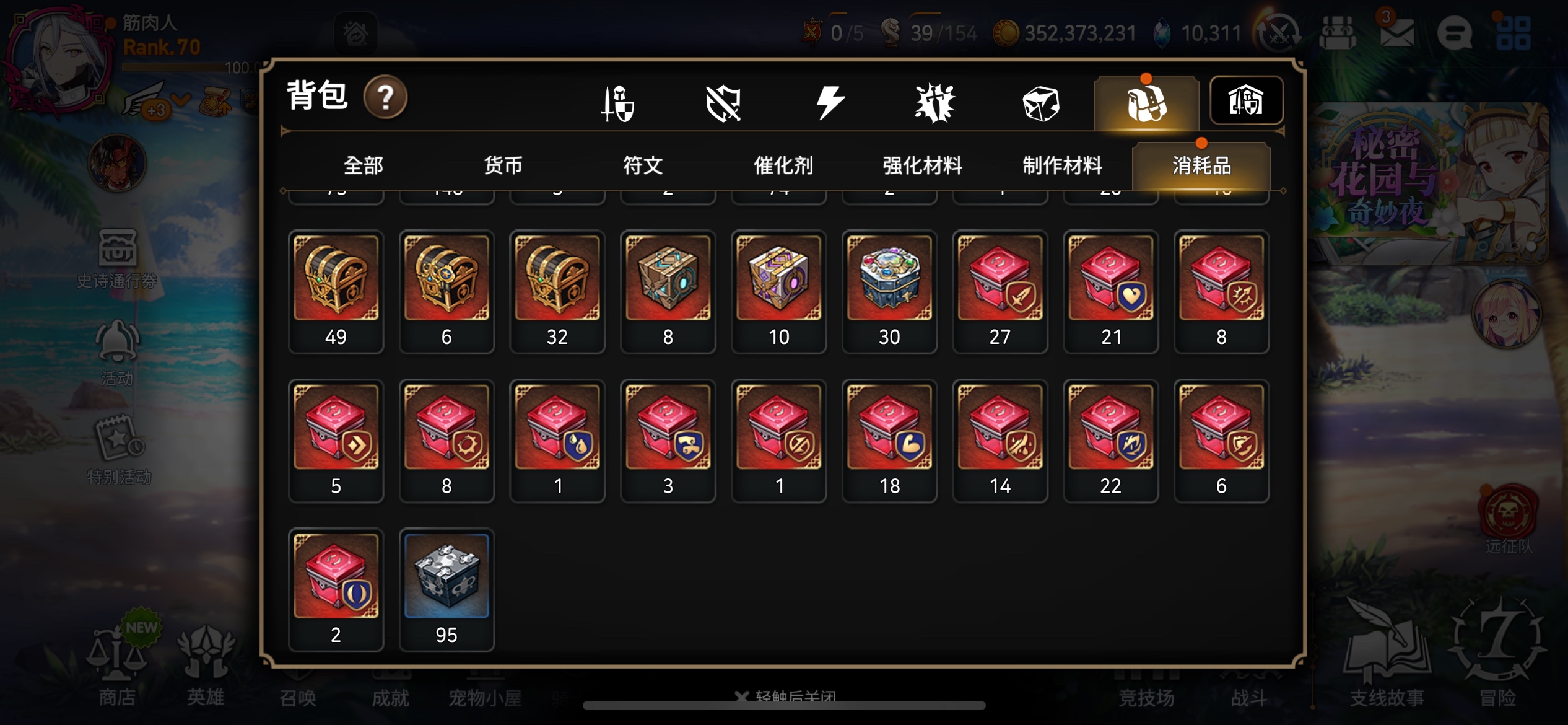Select the sword and shield equipment icon
Viewport: 1568px width, 725px height.
click(617, 103)
